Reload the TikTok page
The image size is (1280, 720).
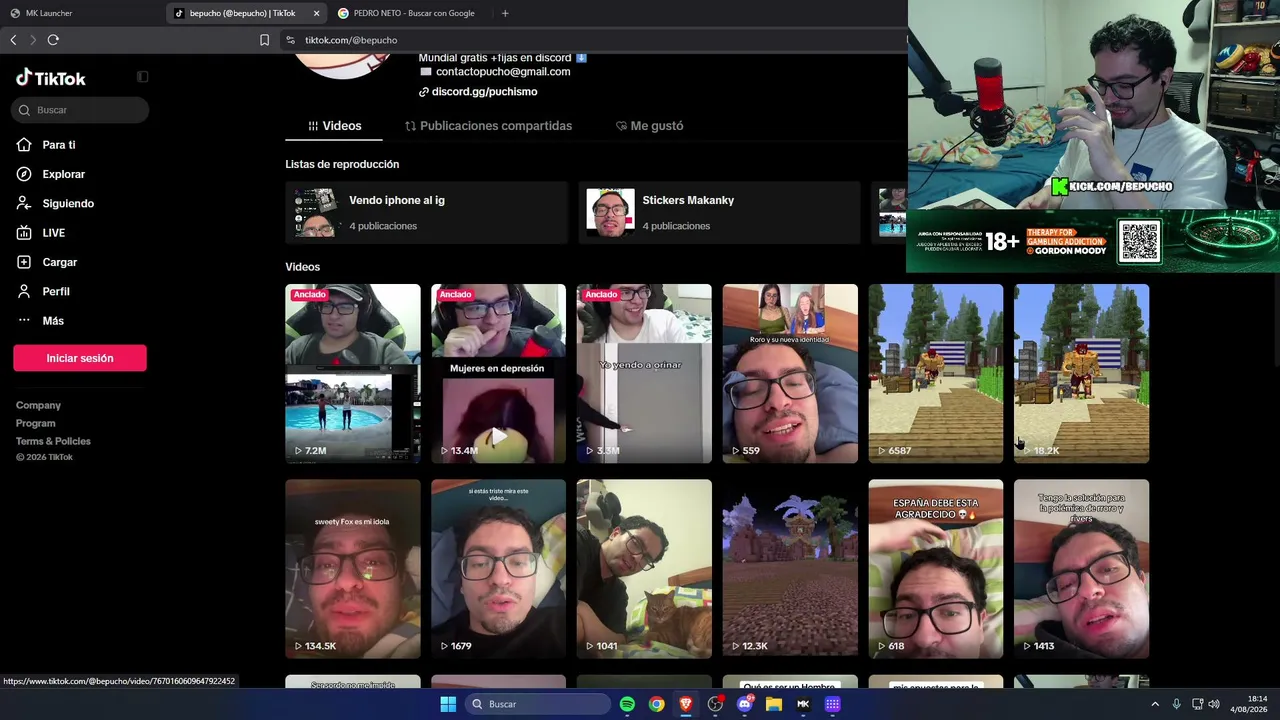(x=53, y=40)
